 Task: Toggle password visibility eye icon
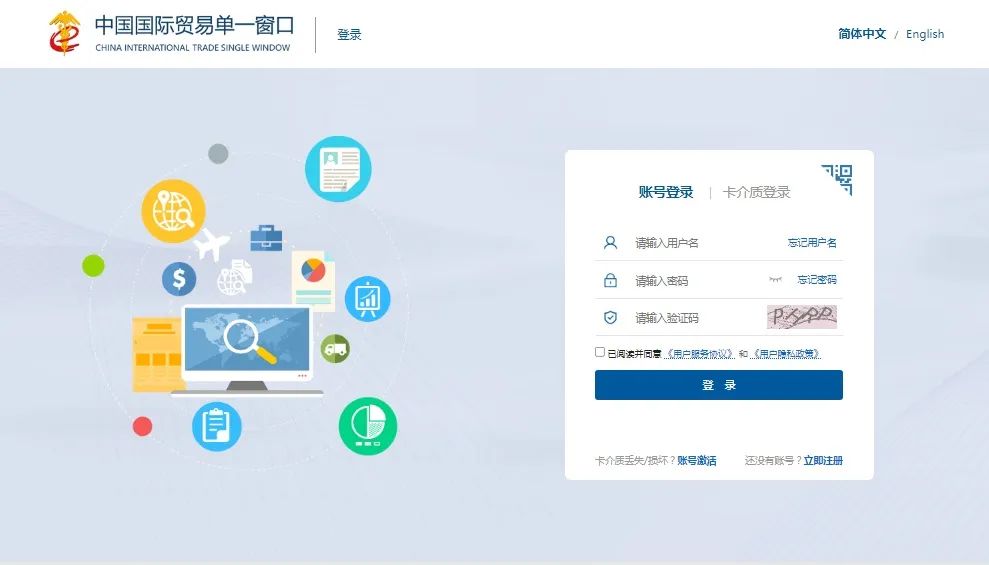pos(775,280)
